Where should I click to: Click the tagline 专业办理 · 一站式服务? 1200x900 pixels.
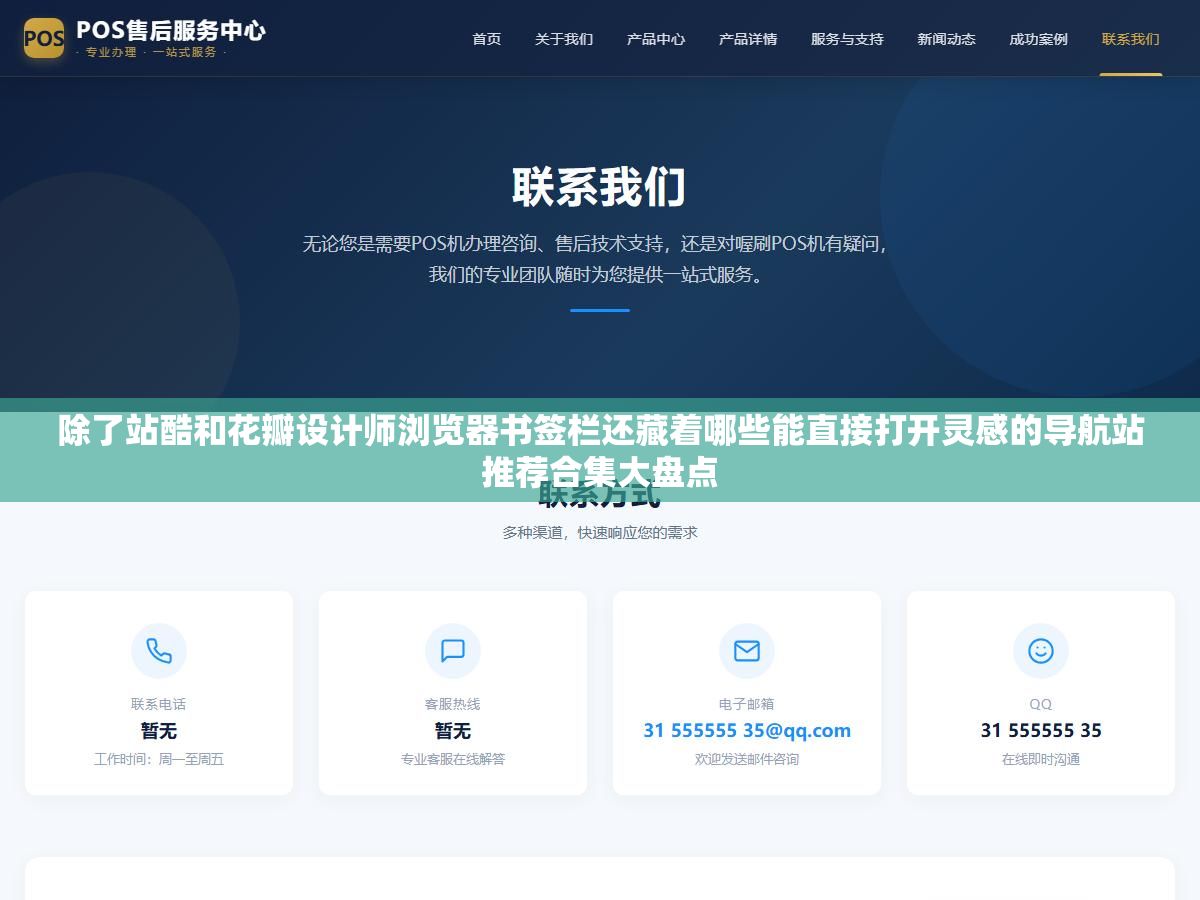[152, 52]
